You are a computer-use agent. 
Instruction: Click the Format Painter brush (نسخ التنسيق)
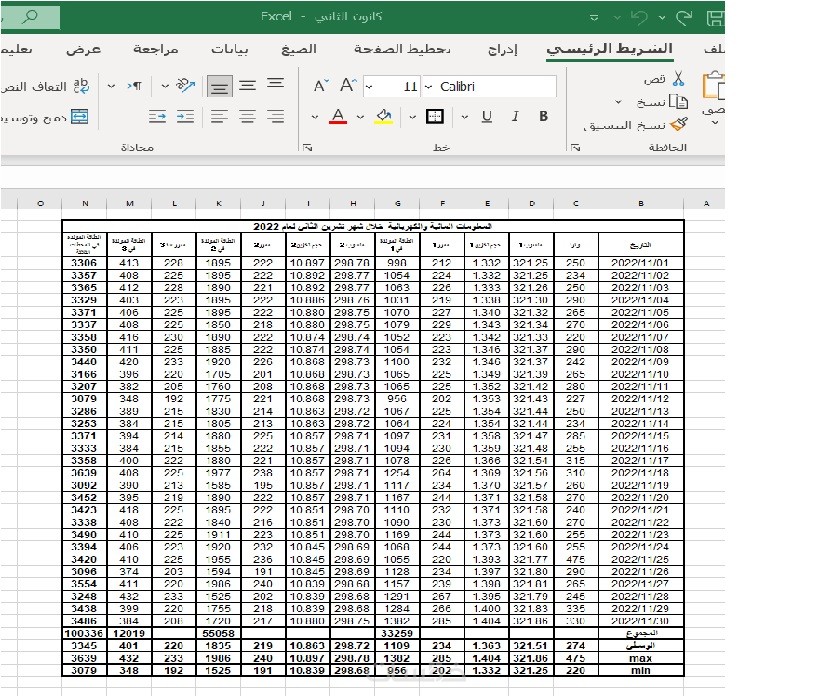pos(635,125)
